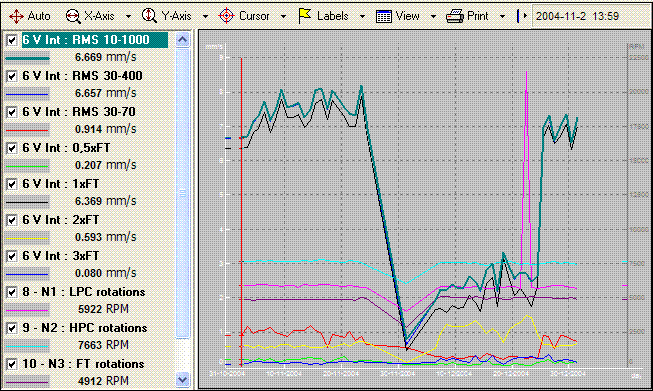Click the X-Axis toolbar label
This screenshot has height=391, width=653.
(99, 16)
